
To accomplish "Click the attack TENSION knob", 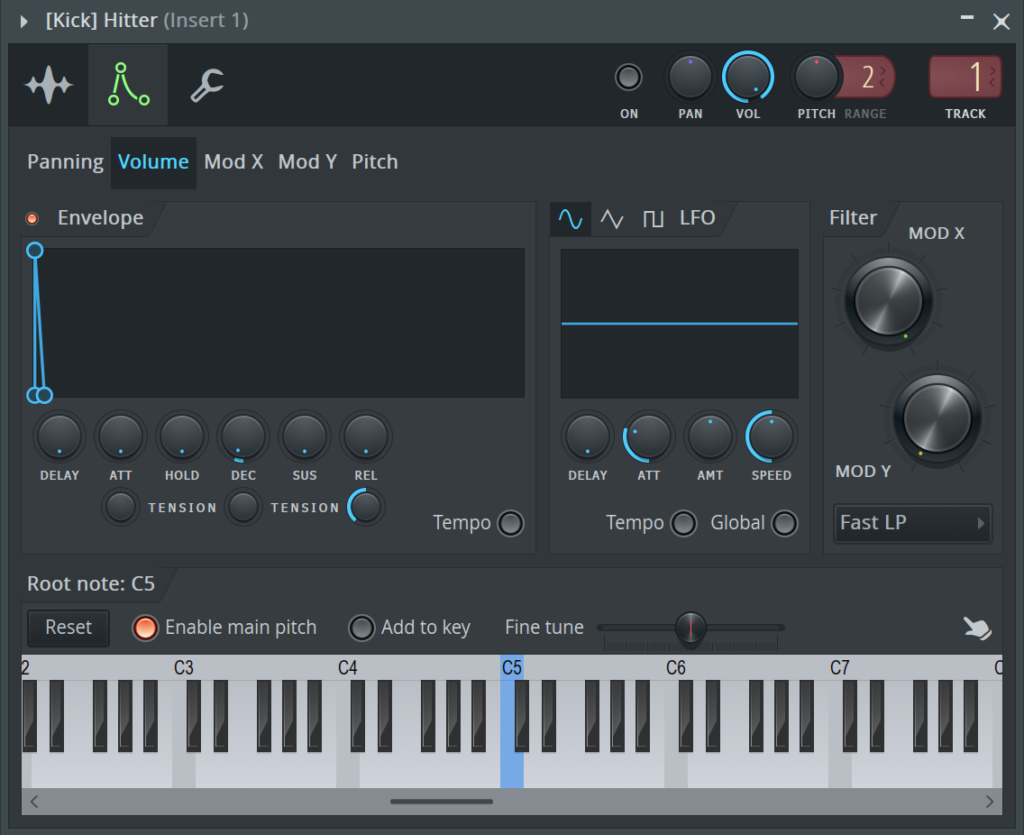I will 121,507.
